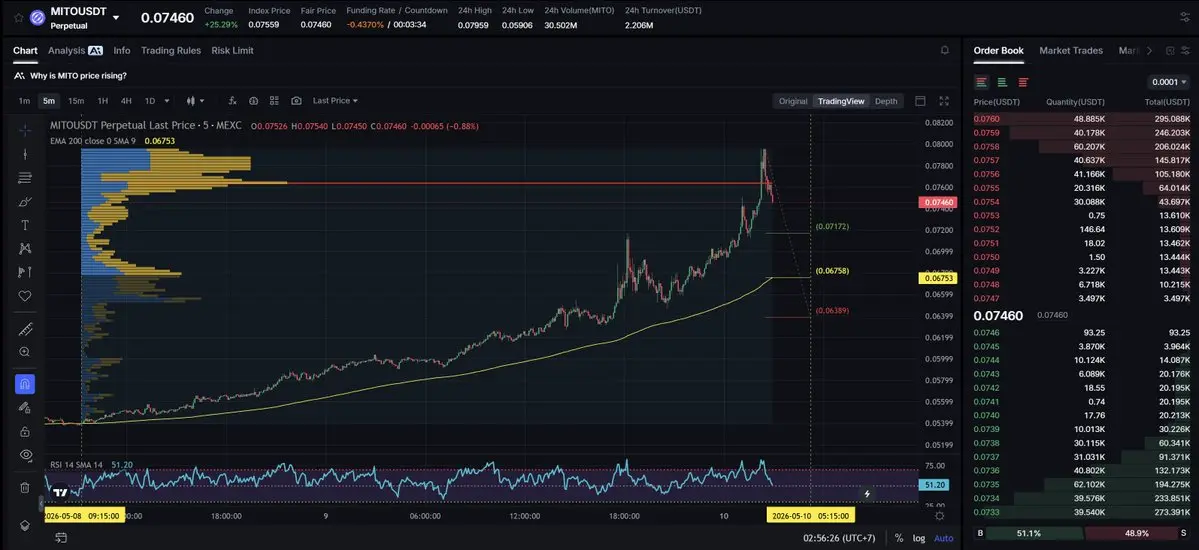Switch chart view to TradingView
1199x550 pixels.
tap(841, 101)
